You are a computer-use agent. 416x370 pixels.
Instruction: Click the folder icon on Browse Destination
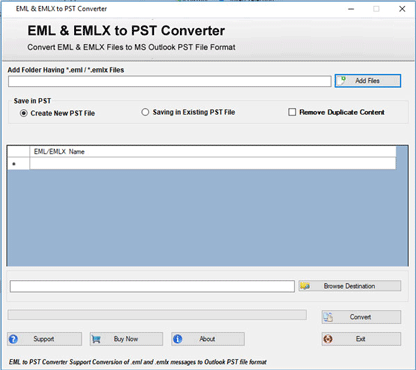click(305, 286)
